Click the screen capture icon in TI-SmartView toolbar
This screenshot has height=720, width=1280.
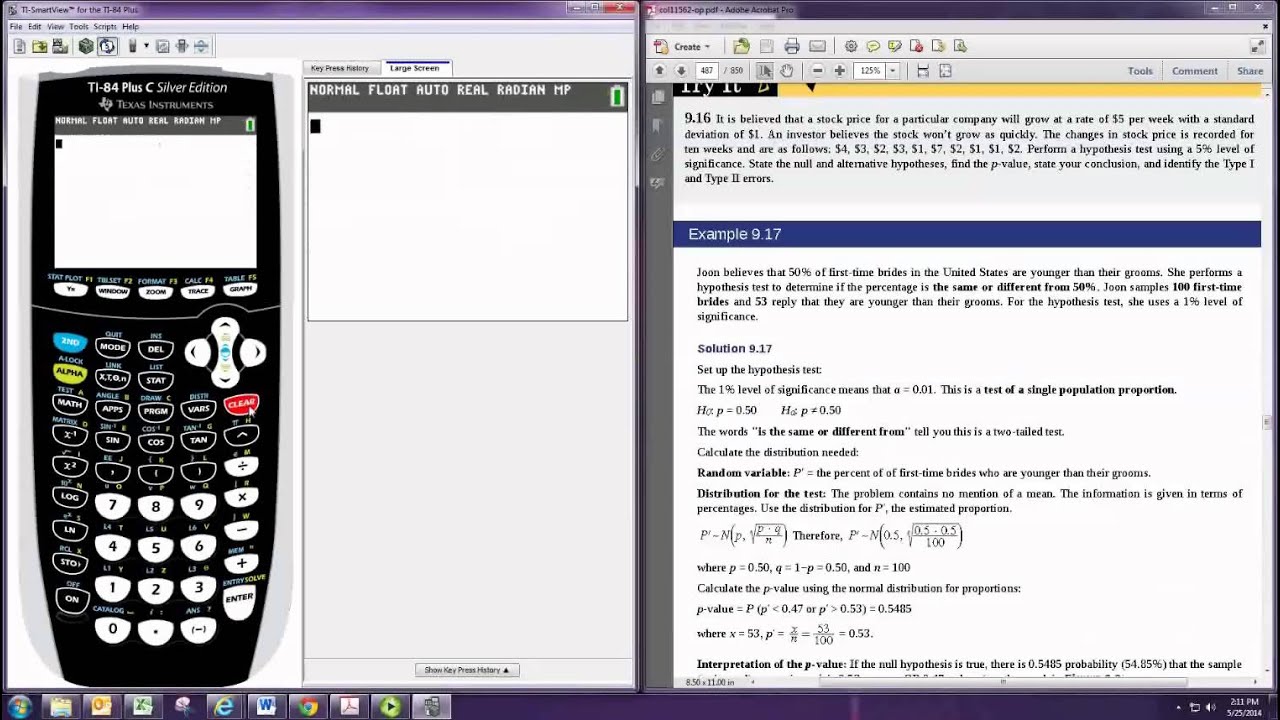(x=162, y=46)
